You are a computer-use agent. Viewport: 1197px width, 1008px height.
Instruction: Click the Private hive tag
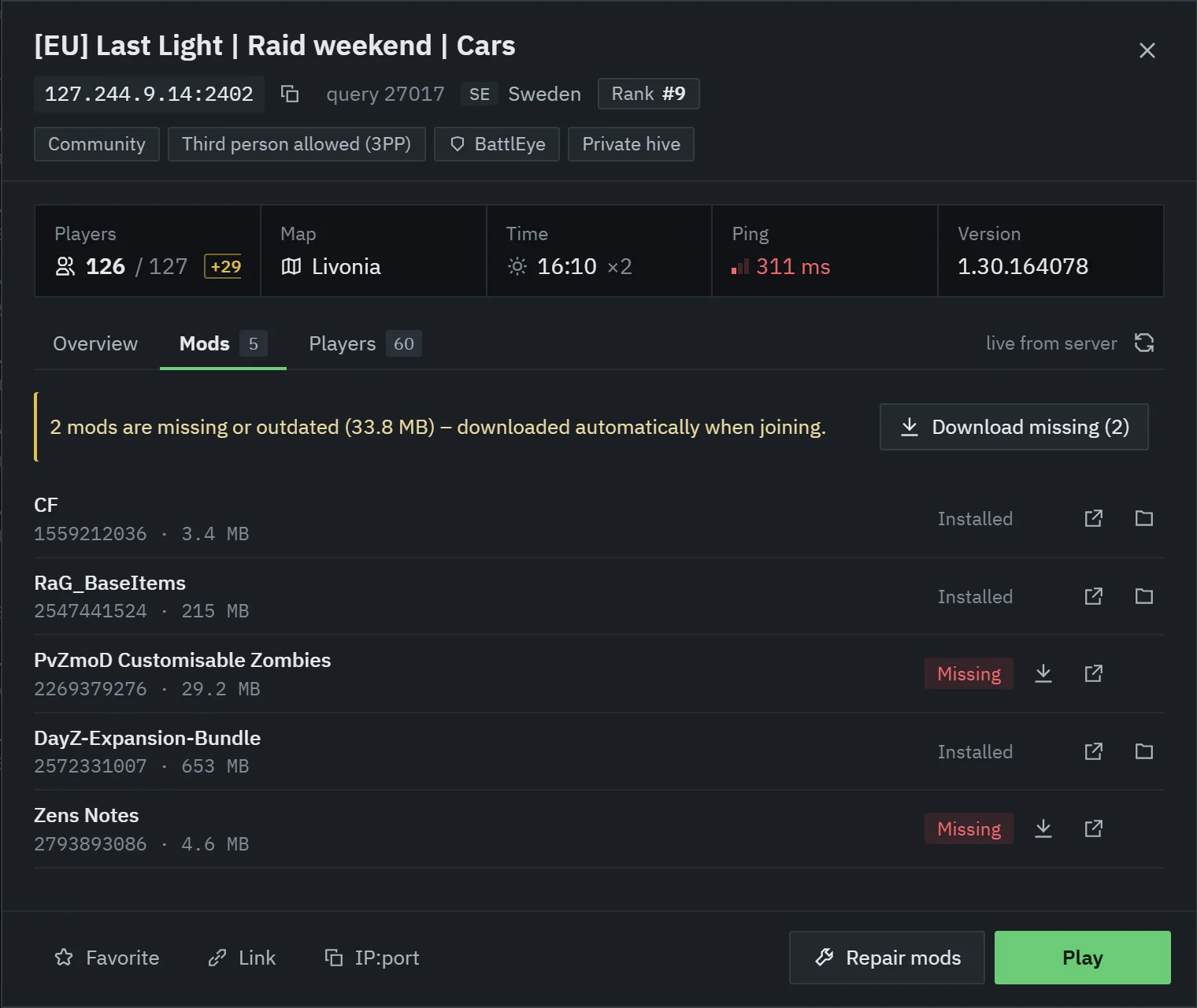(631, 144)
